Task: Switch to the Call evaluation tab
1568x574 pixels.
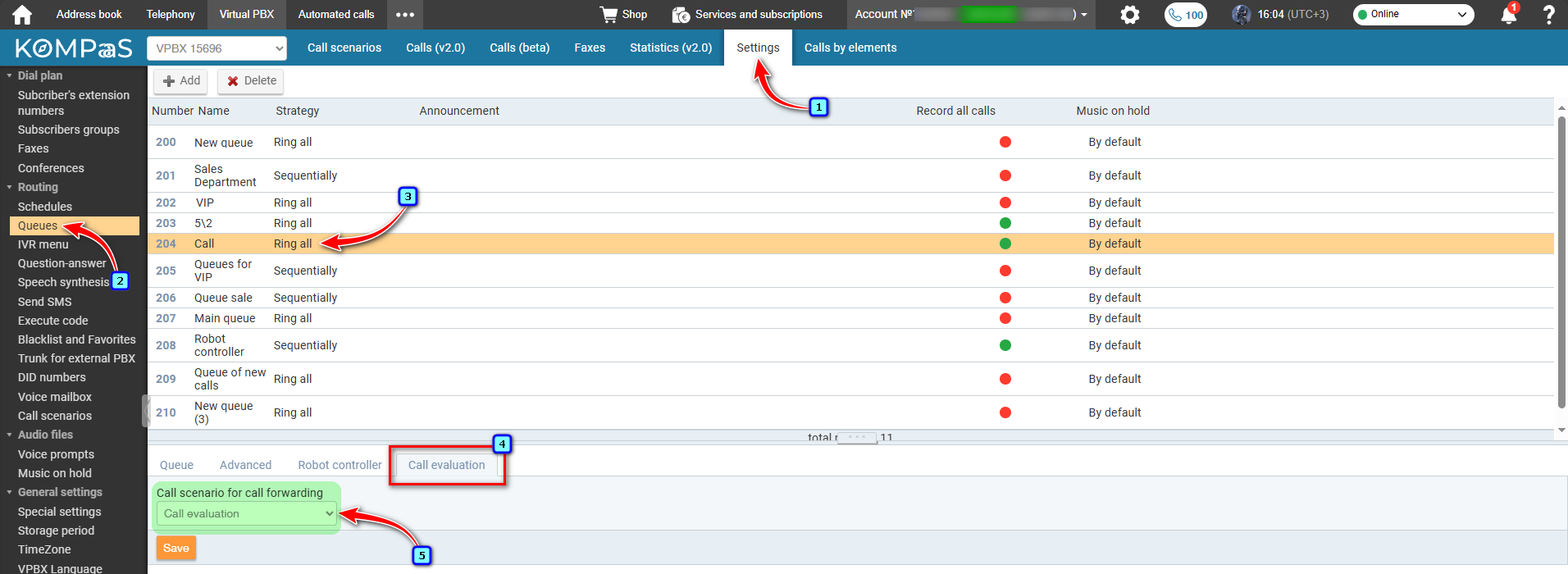Action: [447, 465]
